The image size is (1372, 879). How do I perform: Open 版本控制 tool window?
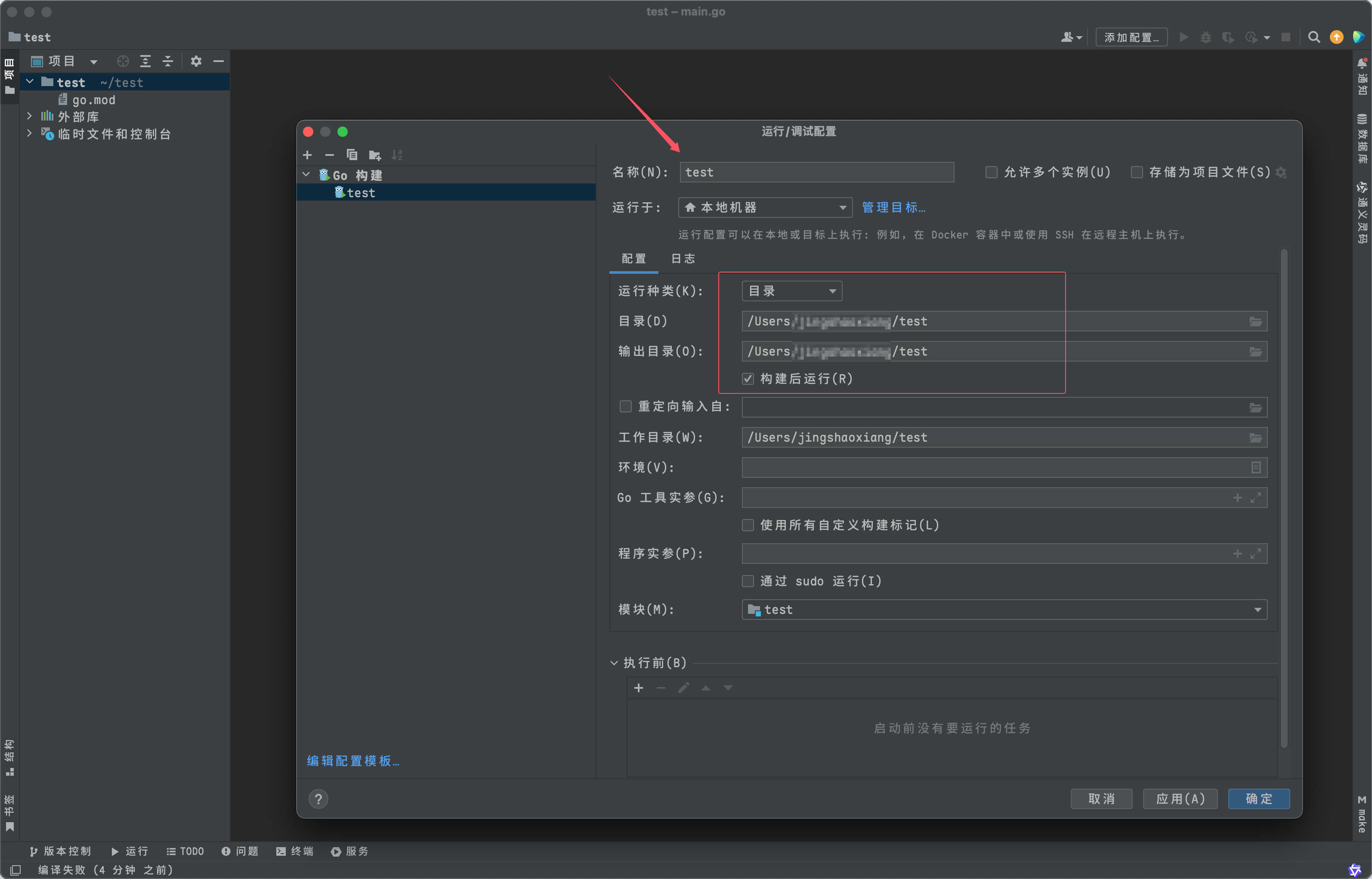pos(60,851)
